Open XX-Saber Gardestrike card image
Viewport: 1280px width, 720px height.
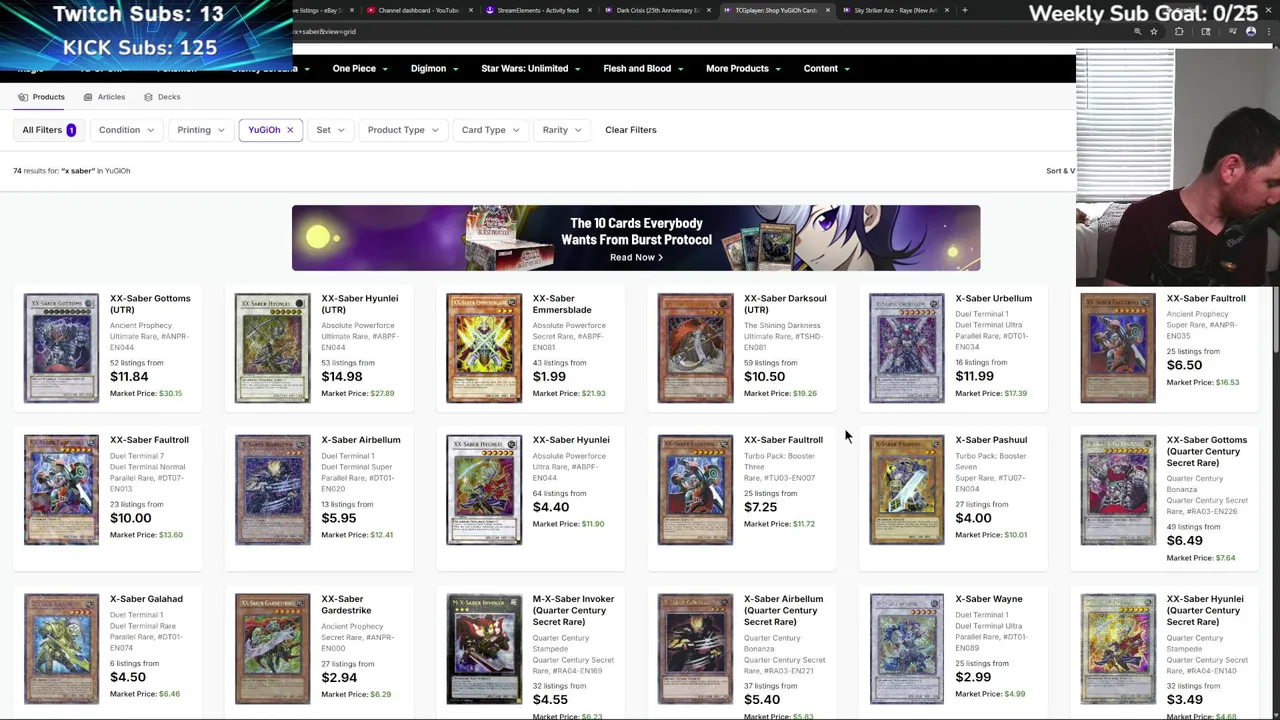coord(272,649)
